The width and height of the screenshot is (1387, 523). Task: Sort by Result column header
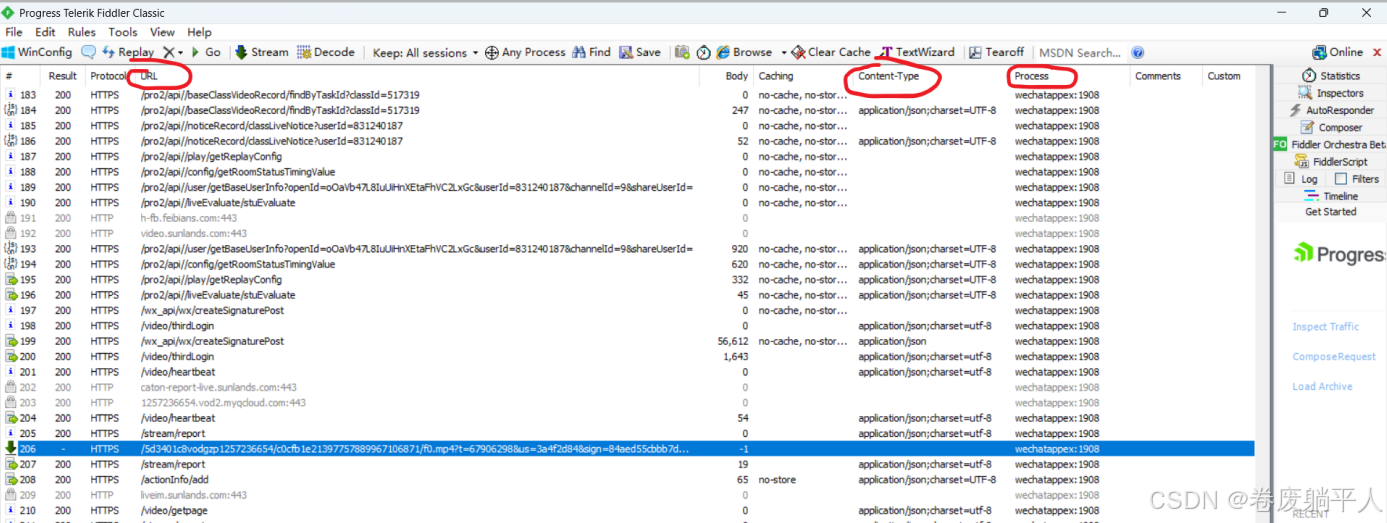coord(63,76)
